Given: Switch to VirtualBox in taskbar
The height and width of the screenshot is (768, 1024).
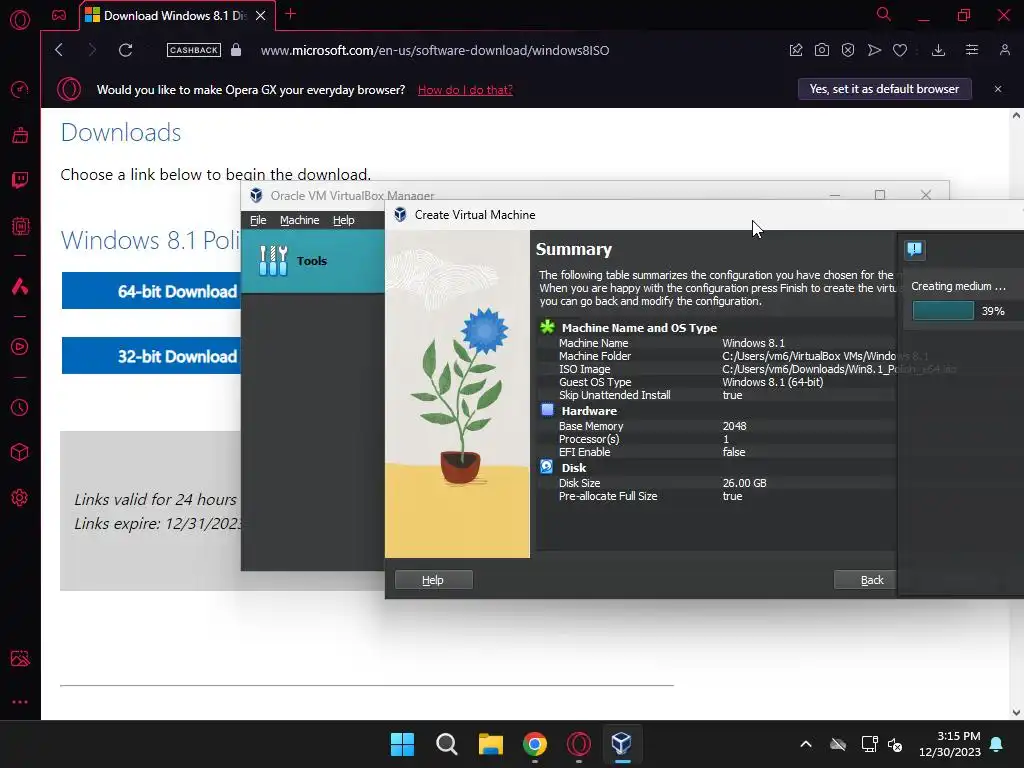Looking at the screenshot, I should coord(622,744).
